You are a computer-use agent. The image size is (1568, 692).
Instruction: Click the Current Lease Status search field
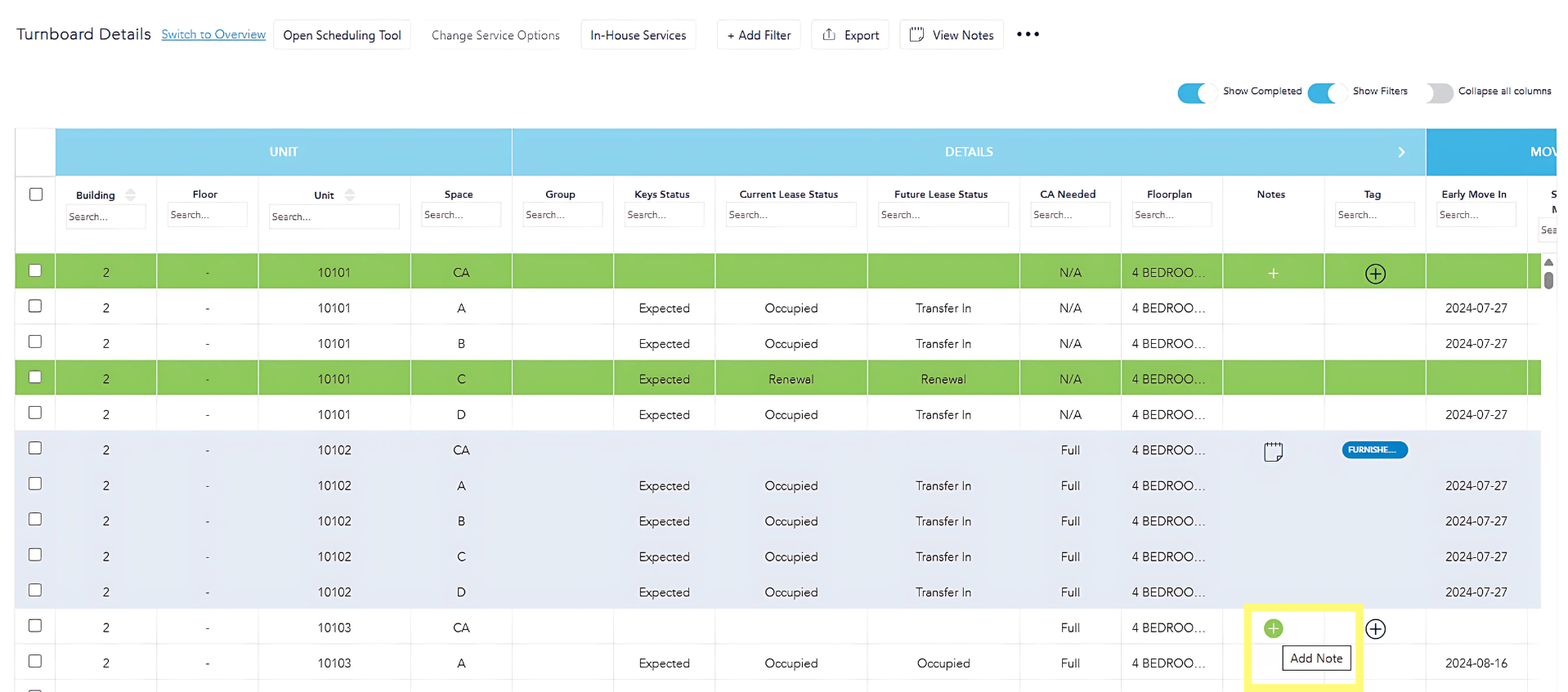(x=790, y=215)
